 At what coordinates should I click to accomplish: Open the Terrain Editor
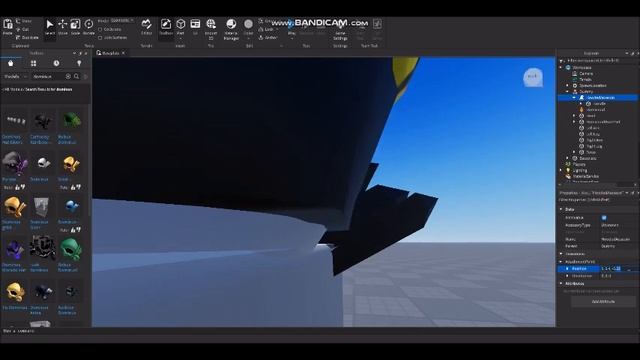point(147,24)
